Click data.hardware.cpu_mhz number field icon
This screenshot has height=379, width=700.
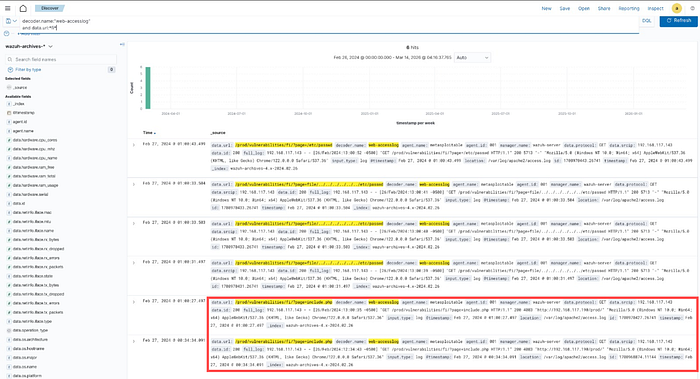pos(9,149)
